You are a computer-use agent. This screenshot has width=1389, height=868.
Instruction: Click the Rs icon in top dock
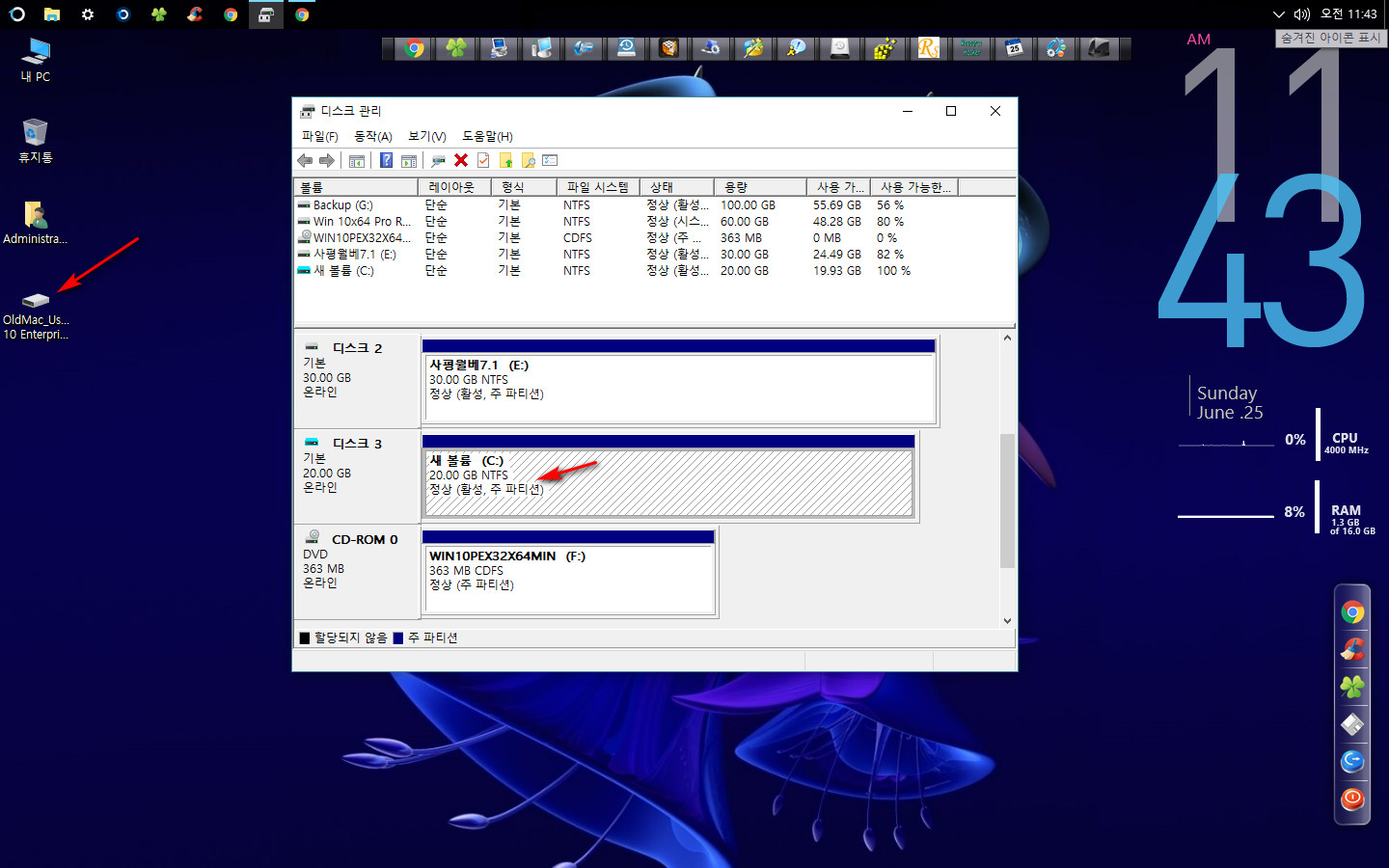pyautogui.click(x=928, y=48)
